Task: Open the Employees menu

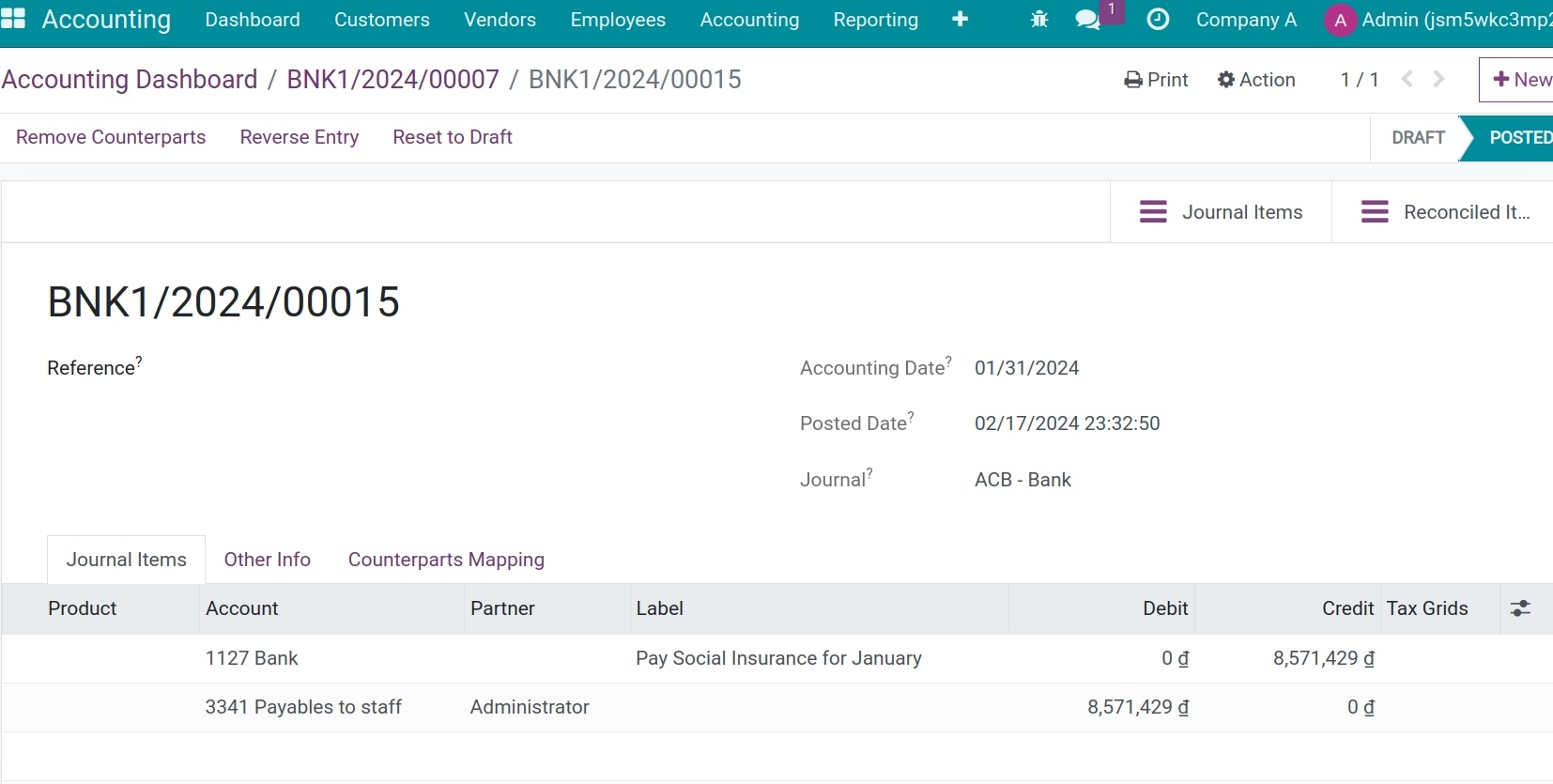Action: (x=618, y=20)
